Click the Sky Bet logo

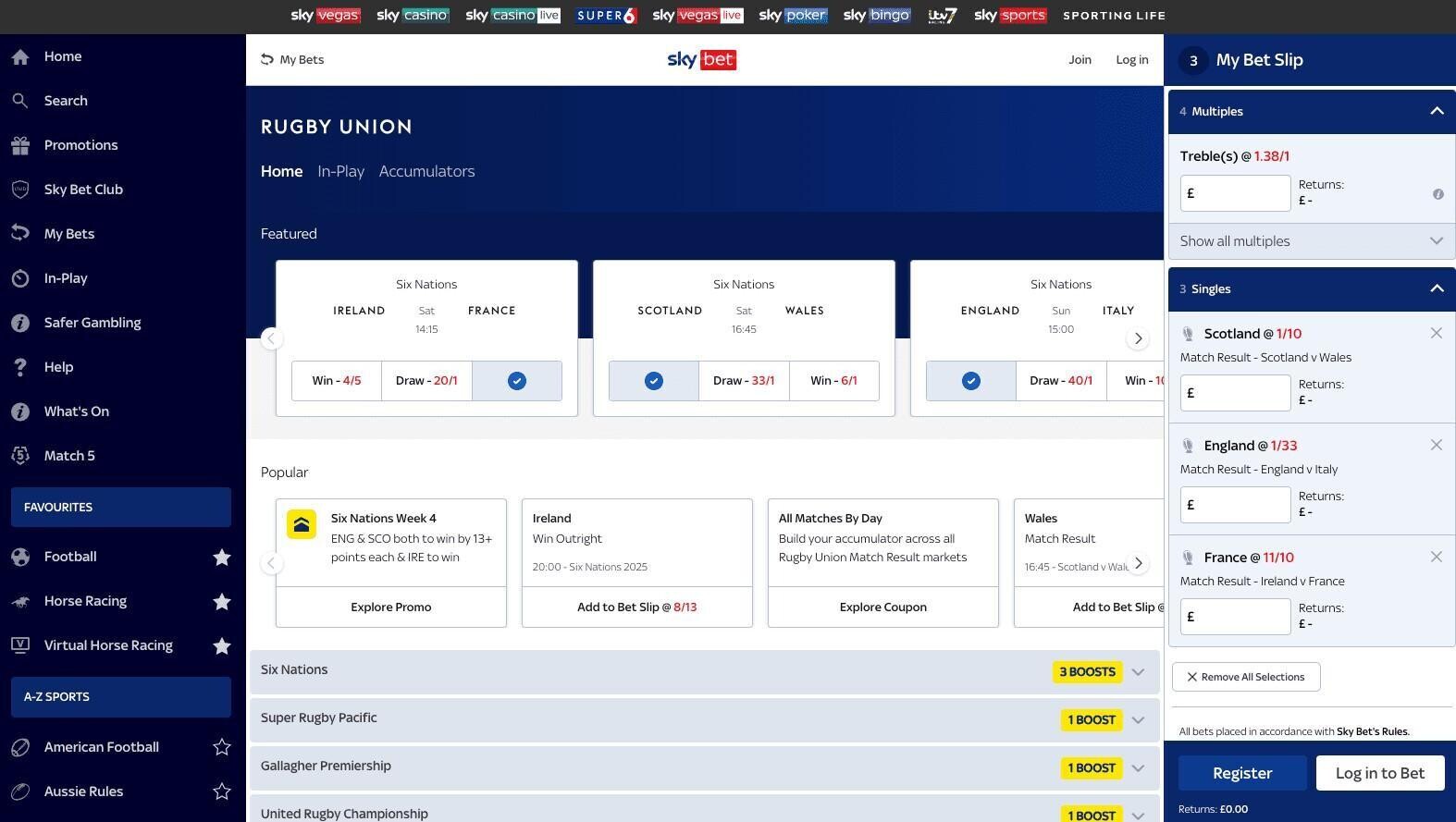[702, 60]
